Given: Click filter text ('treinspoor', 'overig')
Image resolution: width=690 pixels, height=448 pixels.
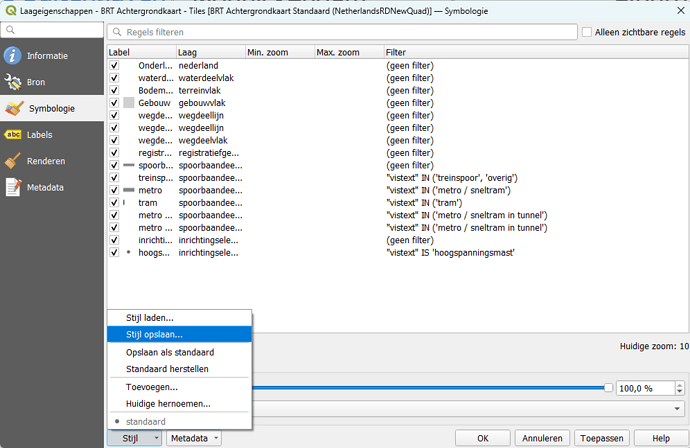Looking at the screenshot, I should [x=475, y=178].
